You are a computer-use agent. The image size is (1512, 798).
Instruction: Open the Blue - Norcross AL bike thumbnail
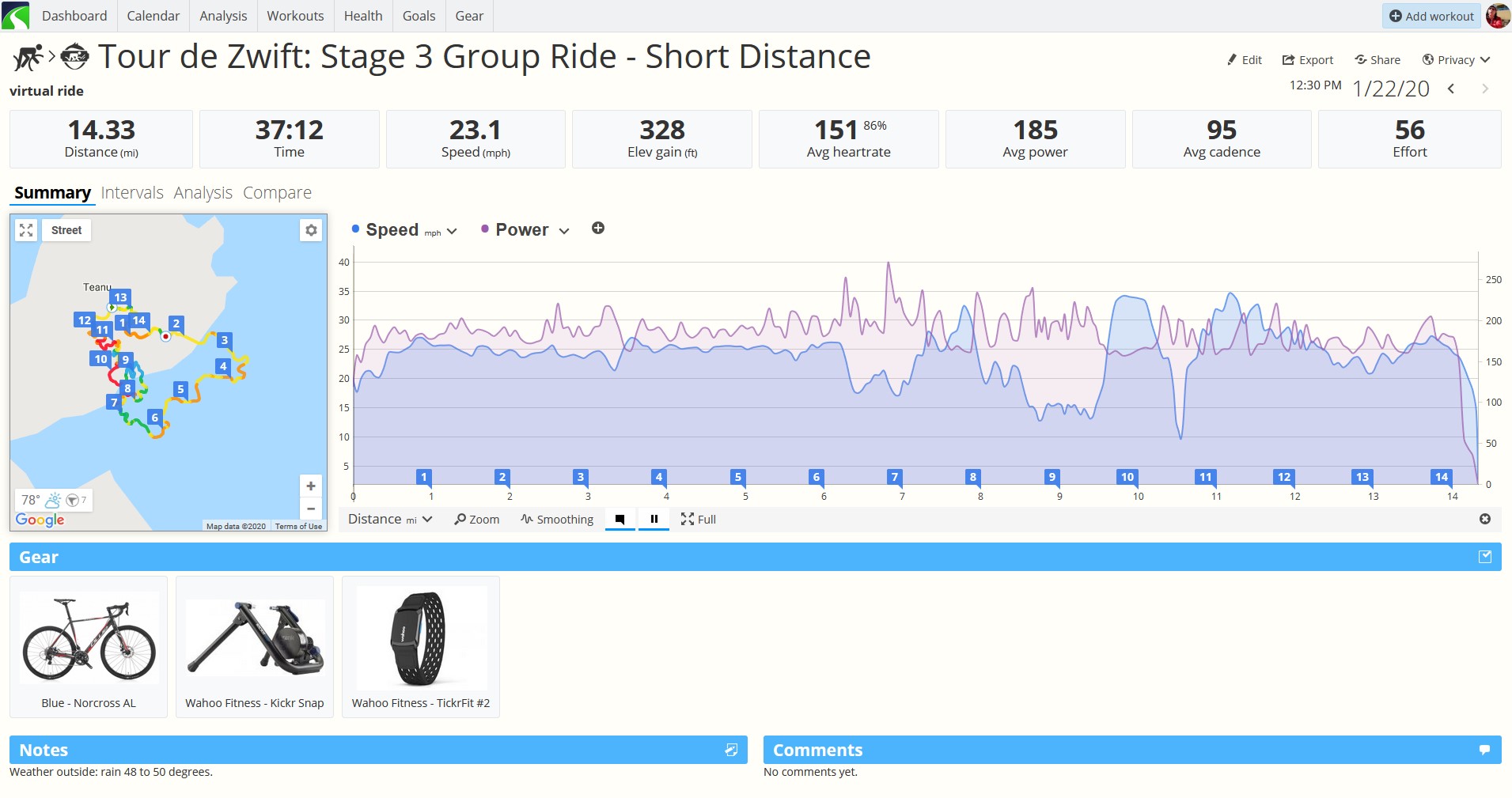[x=89, y=647]
